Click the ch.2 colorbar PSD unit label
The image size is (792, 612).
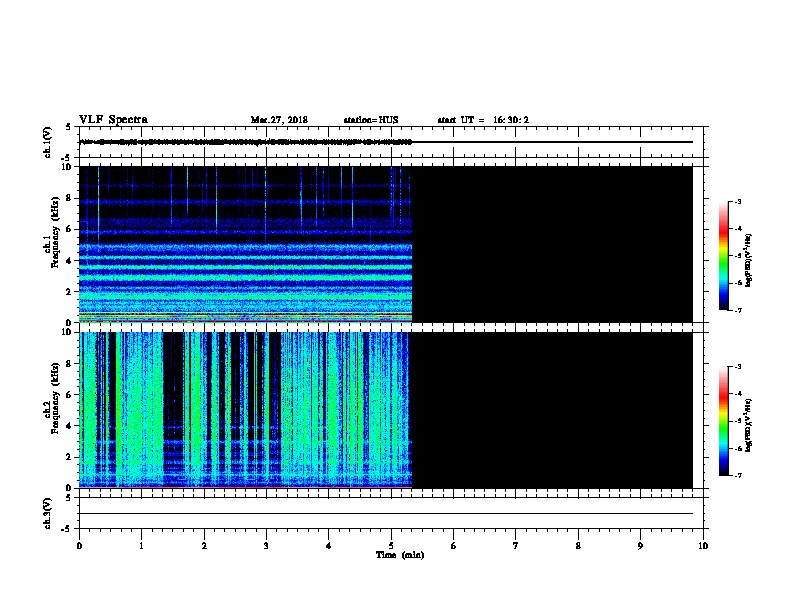tap(749, 426)
